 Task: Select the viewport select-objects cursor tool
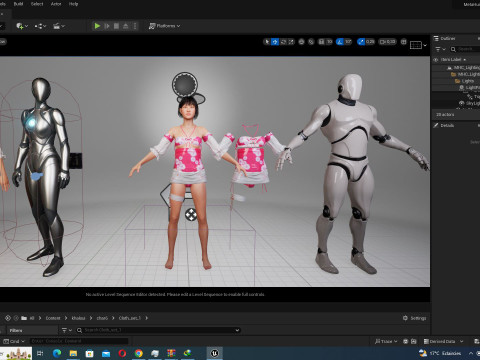coord(266,42)
